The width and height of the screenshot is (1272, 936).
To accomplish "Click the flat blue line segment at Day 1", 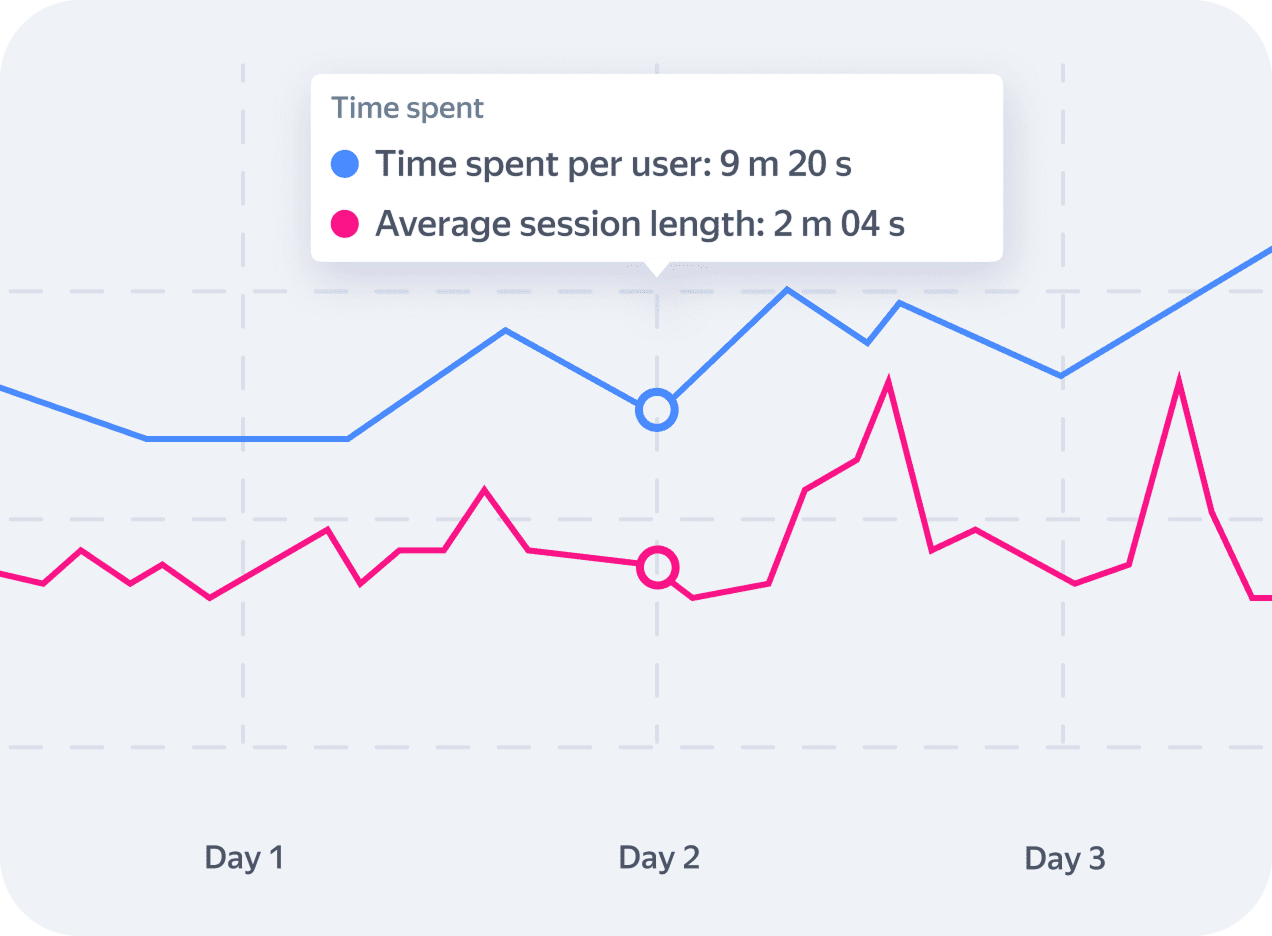I will (246, 438).
